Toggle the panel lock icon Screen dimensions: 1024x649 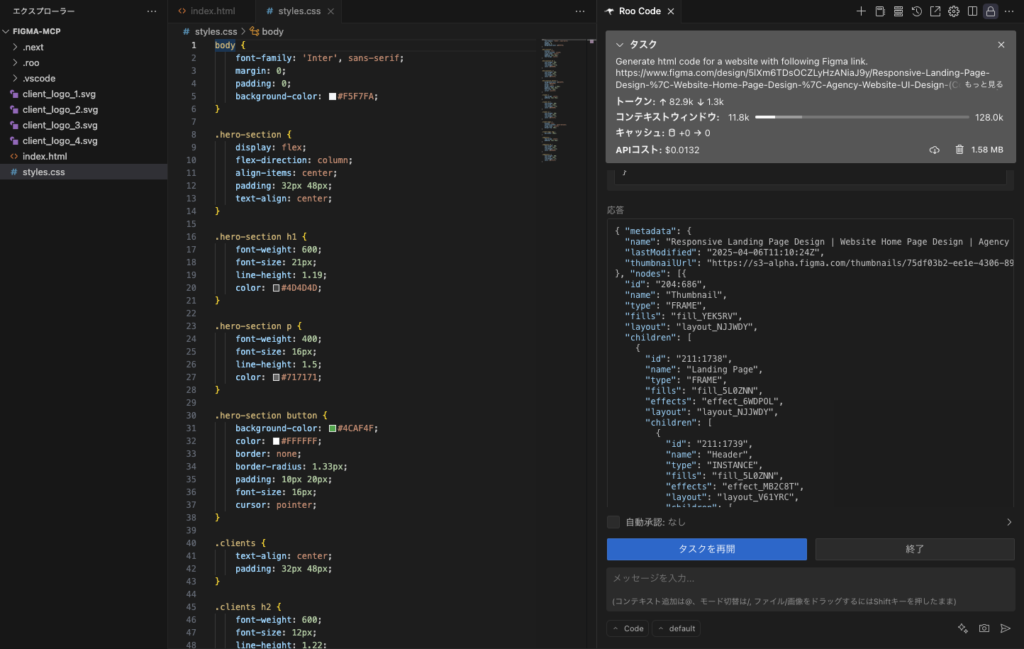click(991, 11)
